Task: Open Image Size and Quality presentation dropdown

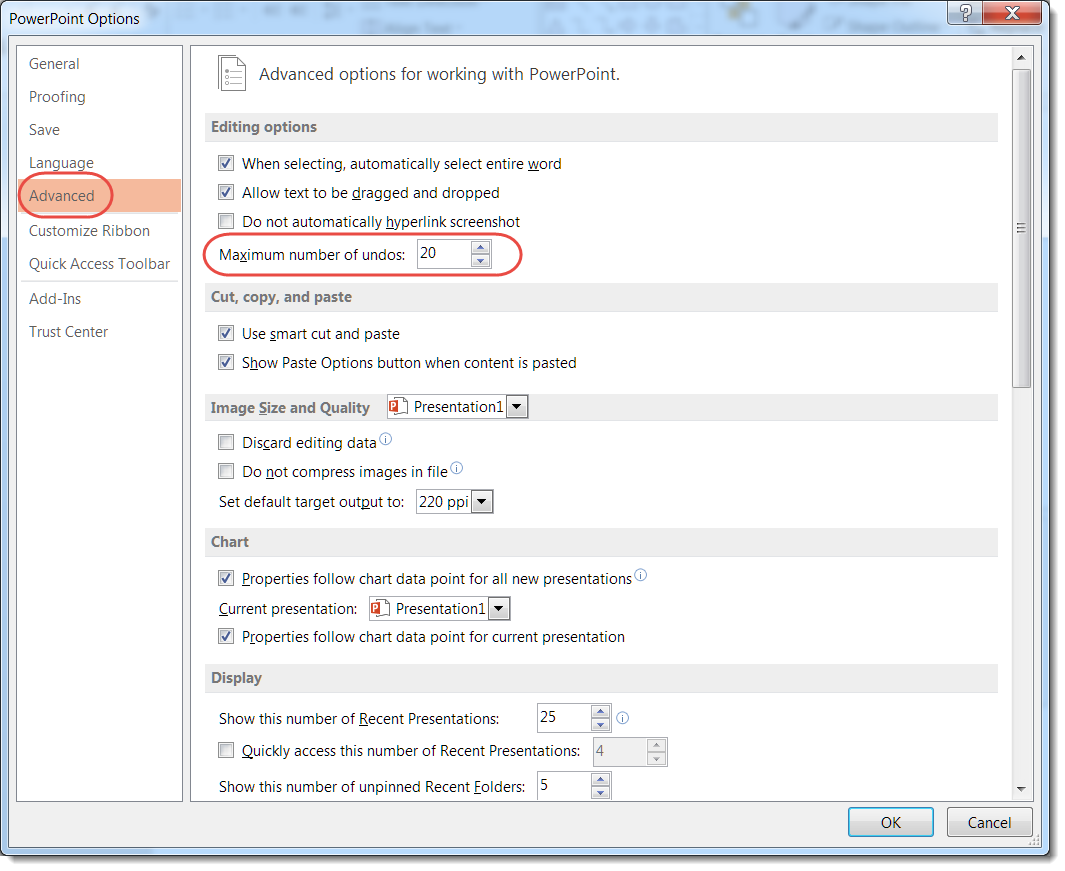Action: tap(517, 407)
